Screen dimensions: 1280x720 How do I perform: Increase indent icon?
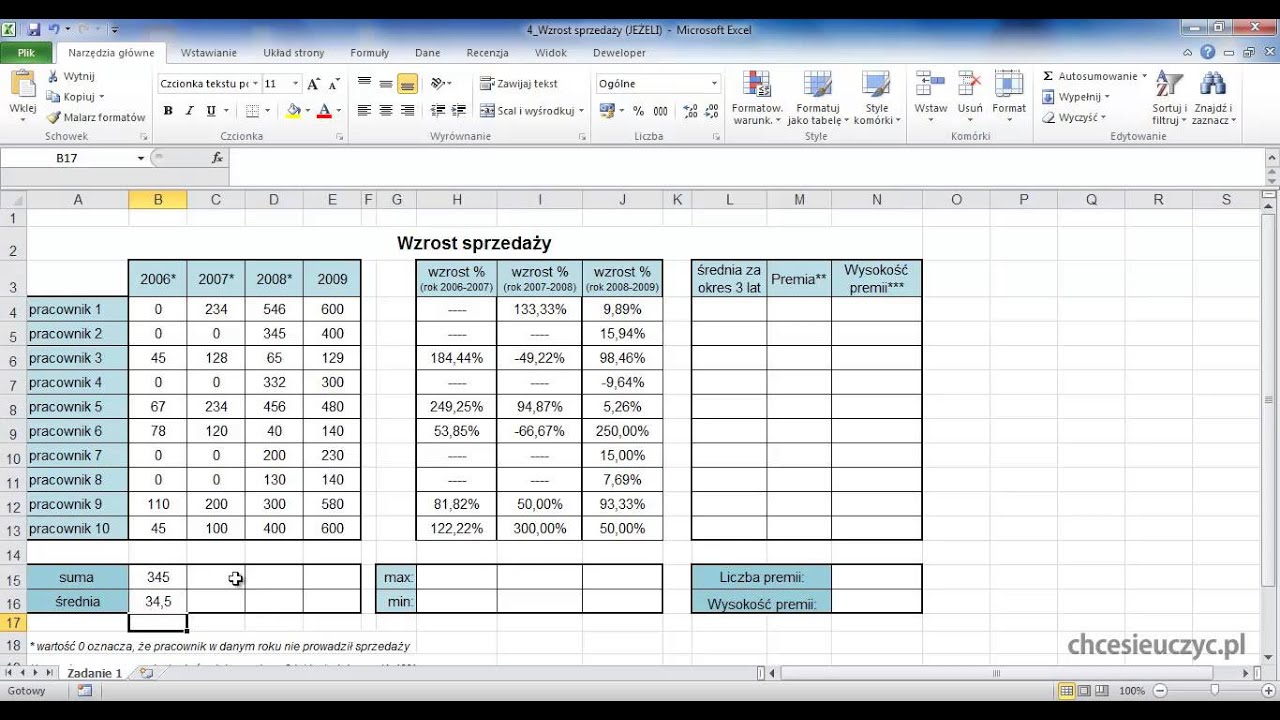click(459, 111)
